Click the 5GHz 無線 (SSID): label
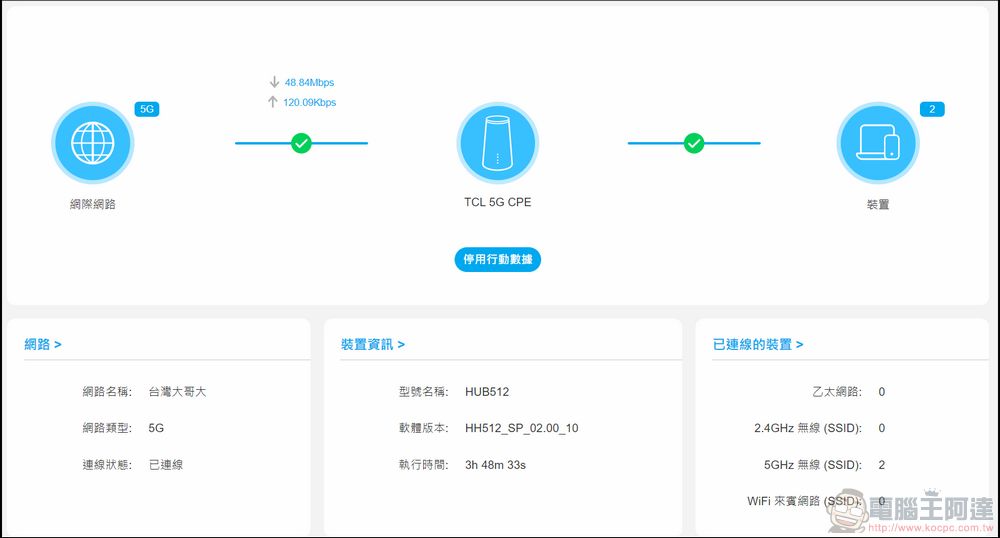 pyautogui.click(x=813, y=465)
